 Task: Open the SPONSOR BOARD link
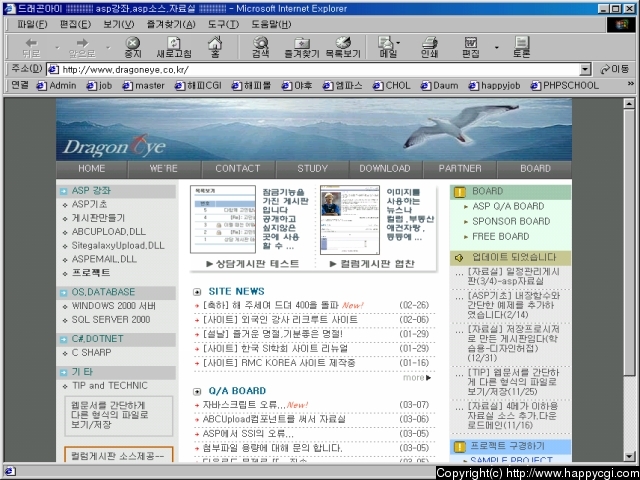(x=511, y=222)
